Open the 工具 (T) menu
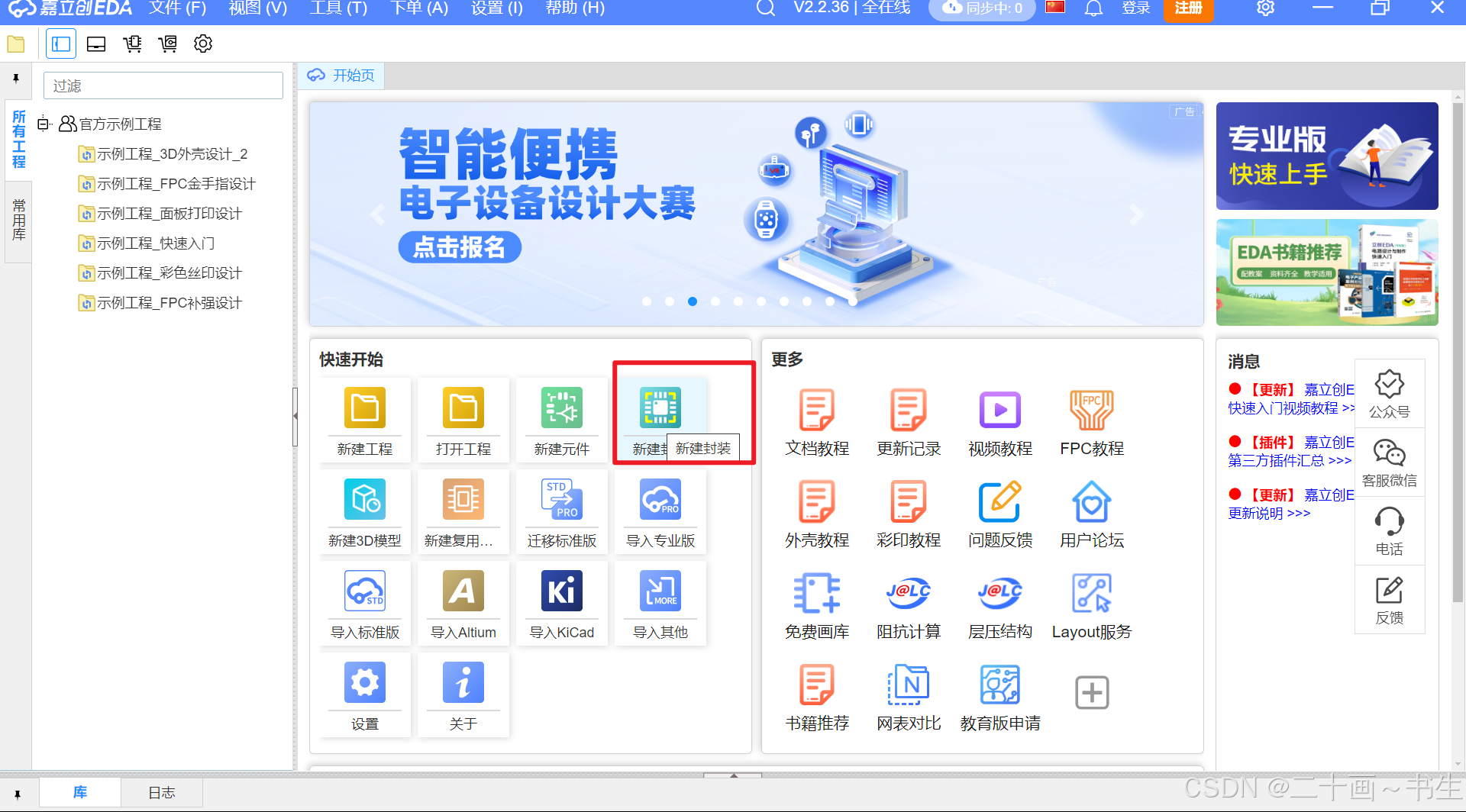Screen dimensions: 1466x812 [x=339, y=8]
